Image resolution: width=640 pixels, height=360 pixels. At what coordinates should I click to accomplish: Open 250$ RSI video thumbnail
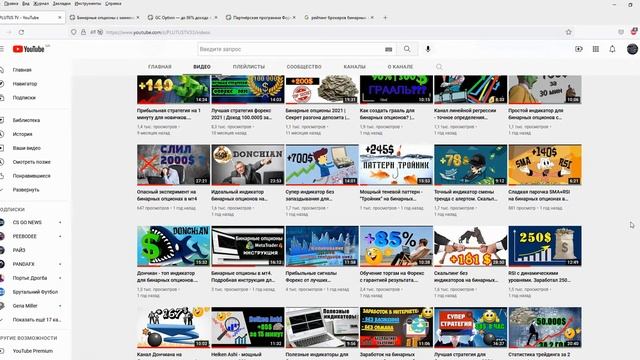tap(545, 246)
